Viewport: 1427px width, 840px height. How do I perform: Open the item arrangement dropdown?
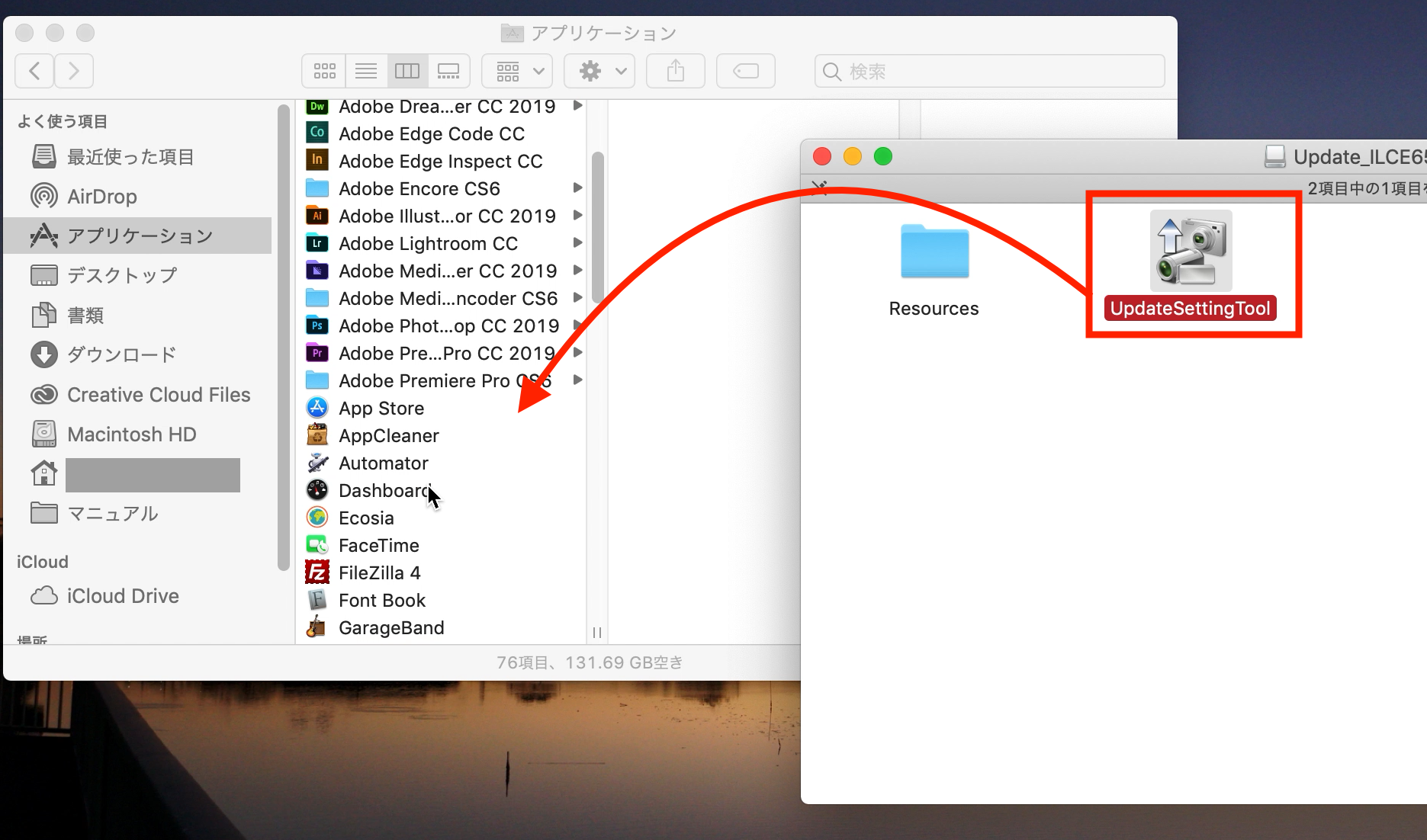coord(517,71)
